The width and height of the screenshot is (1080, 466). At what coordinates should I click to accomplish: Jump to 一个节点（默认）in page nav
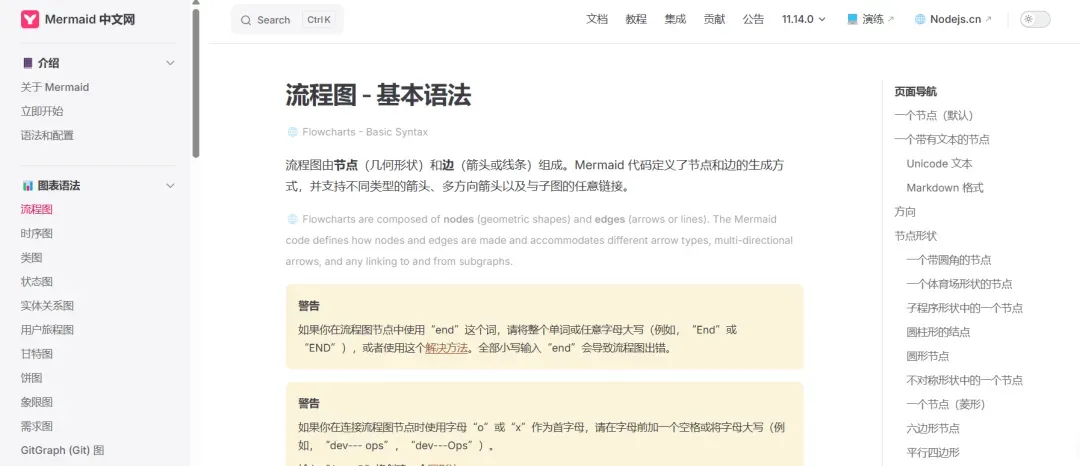[x=934, y=116]
